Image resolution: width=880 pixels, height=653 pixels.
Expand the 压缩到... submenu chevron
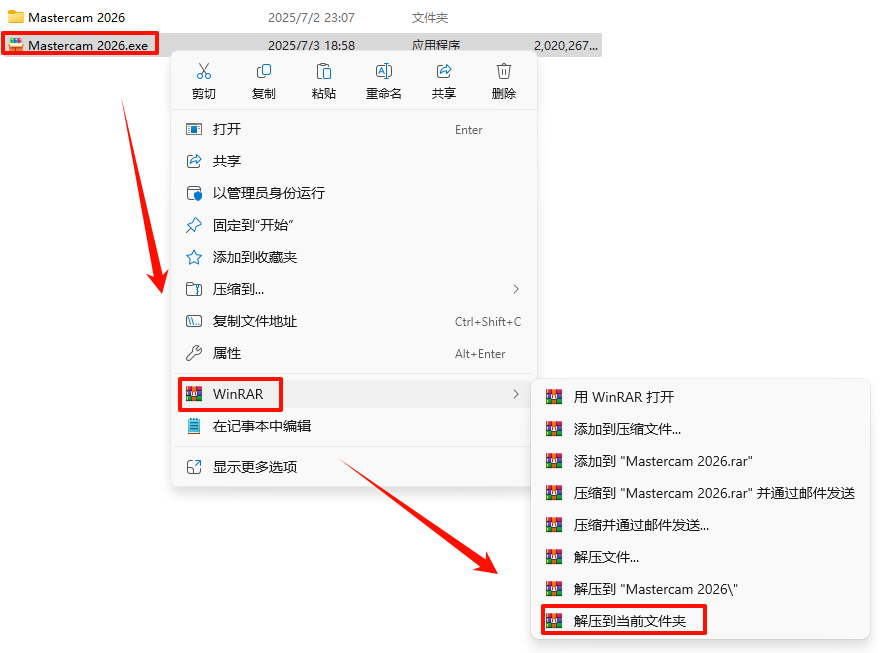[x=516, y=289]
